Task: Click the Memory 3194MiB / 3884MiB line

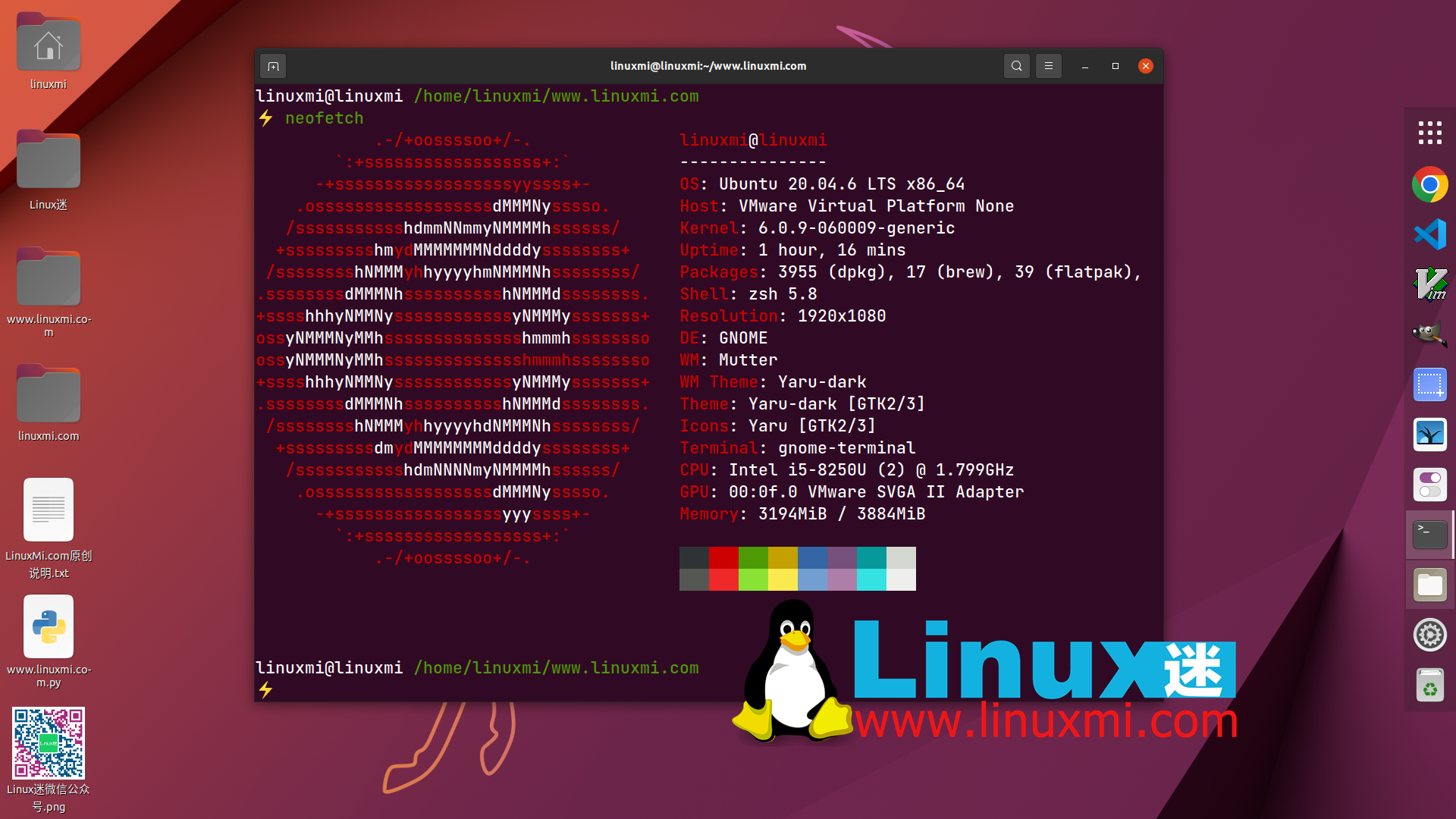Action: (802, 514)
